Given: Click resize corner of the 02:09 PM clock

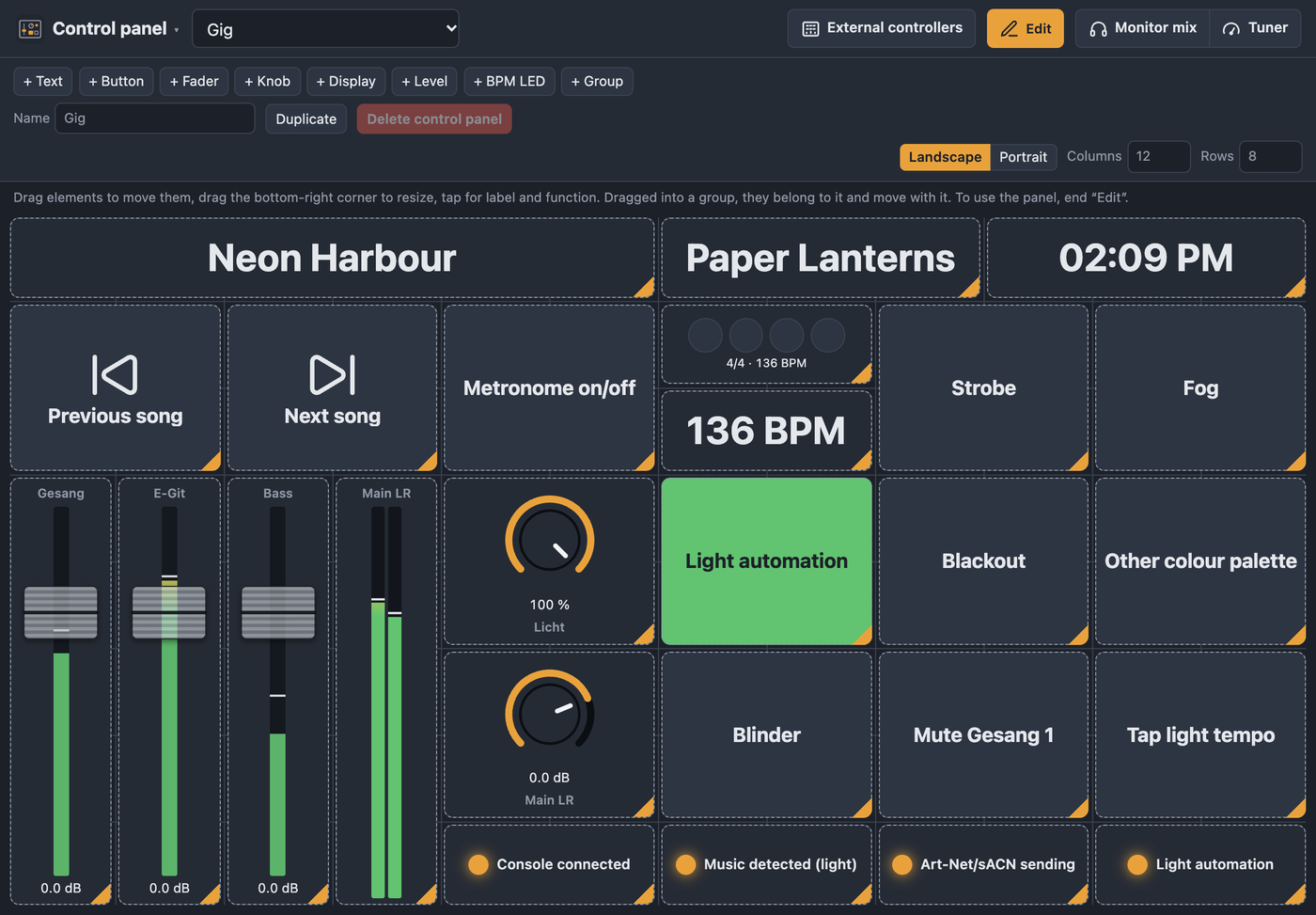Looking at the screenshot, I should click(x=1296, y=289).
